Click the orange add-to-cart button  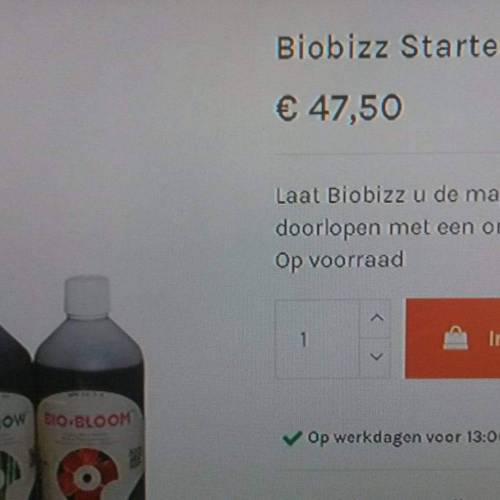453,339
